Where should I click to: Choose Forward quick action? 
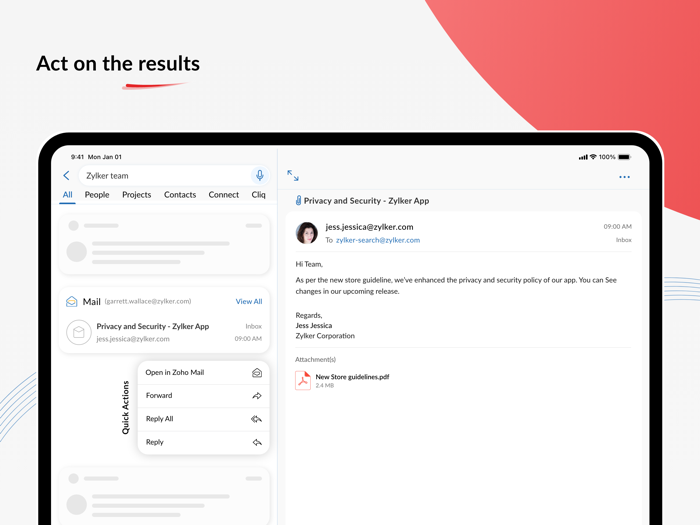tap(204, 396)
